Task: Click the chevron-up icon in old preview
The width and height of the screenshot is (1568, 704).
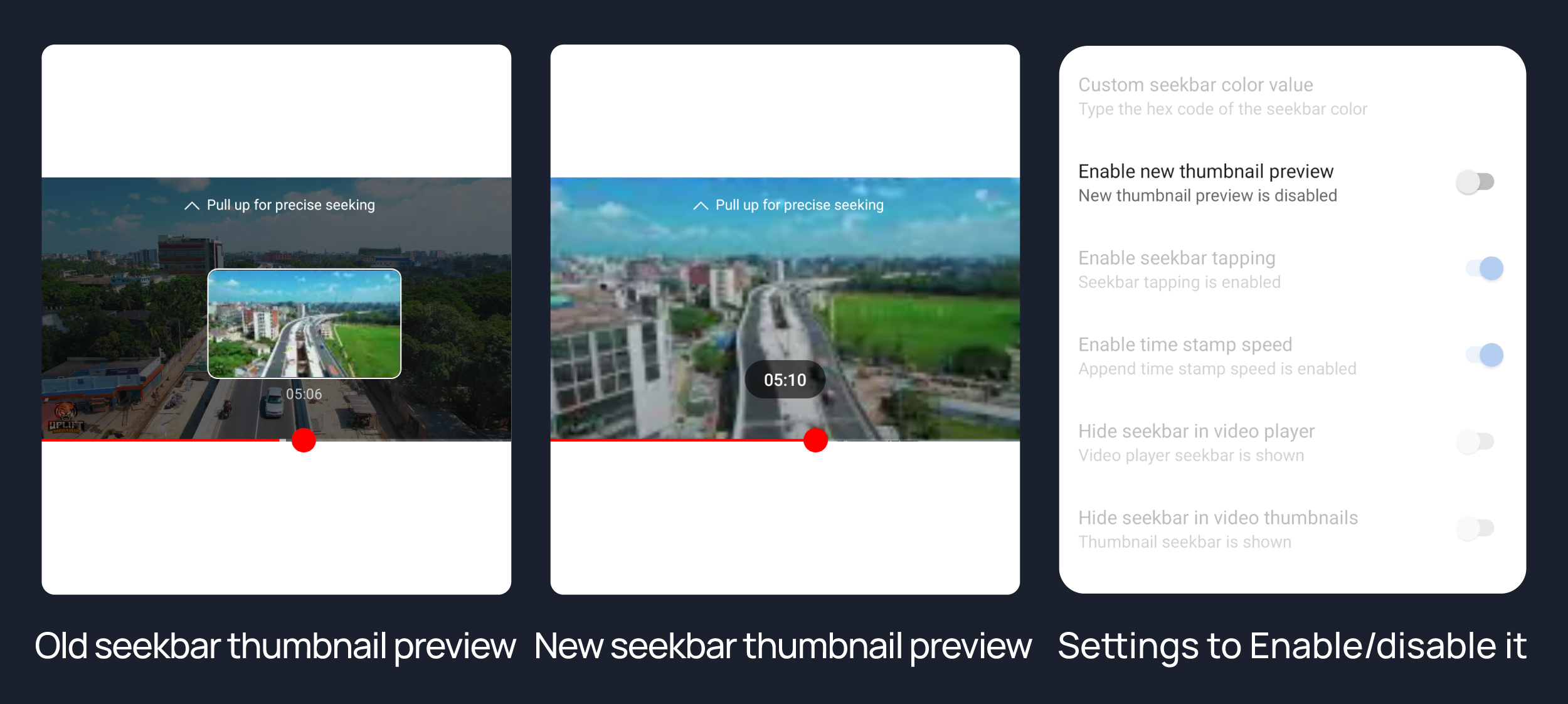Action: tap(192, 206)
